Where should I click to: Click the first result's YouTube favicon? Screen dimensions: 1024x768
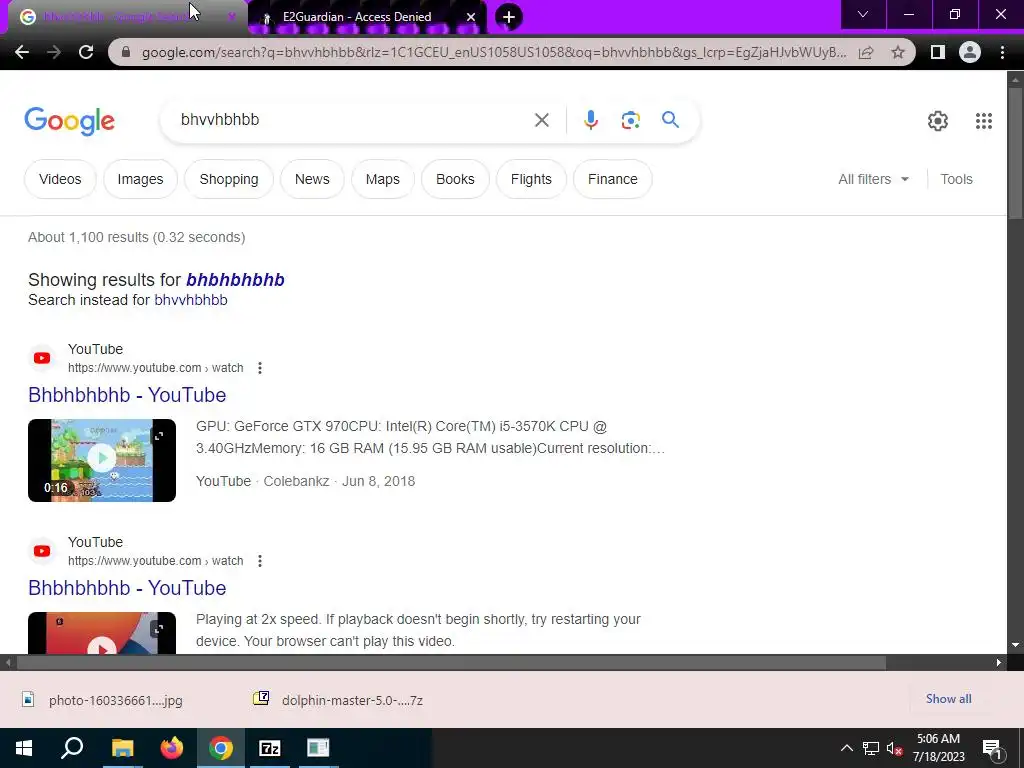point(42,358)
